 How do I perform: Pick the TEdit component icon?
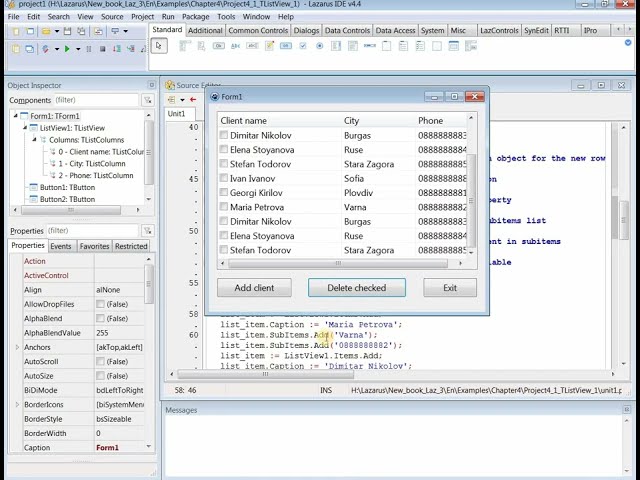[252, 46]
